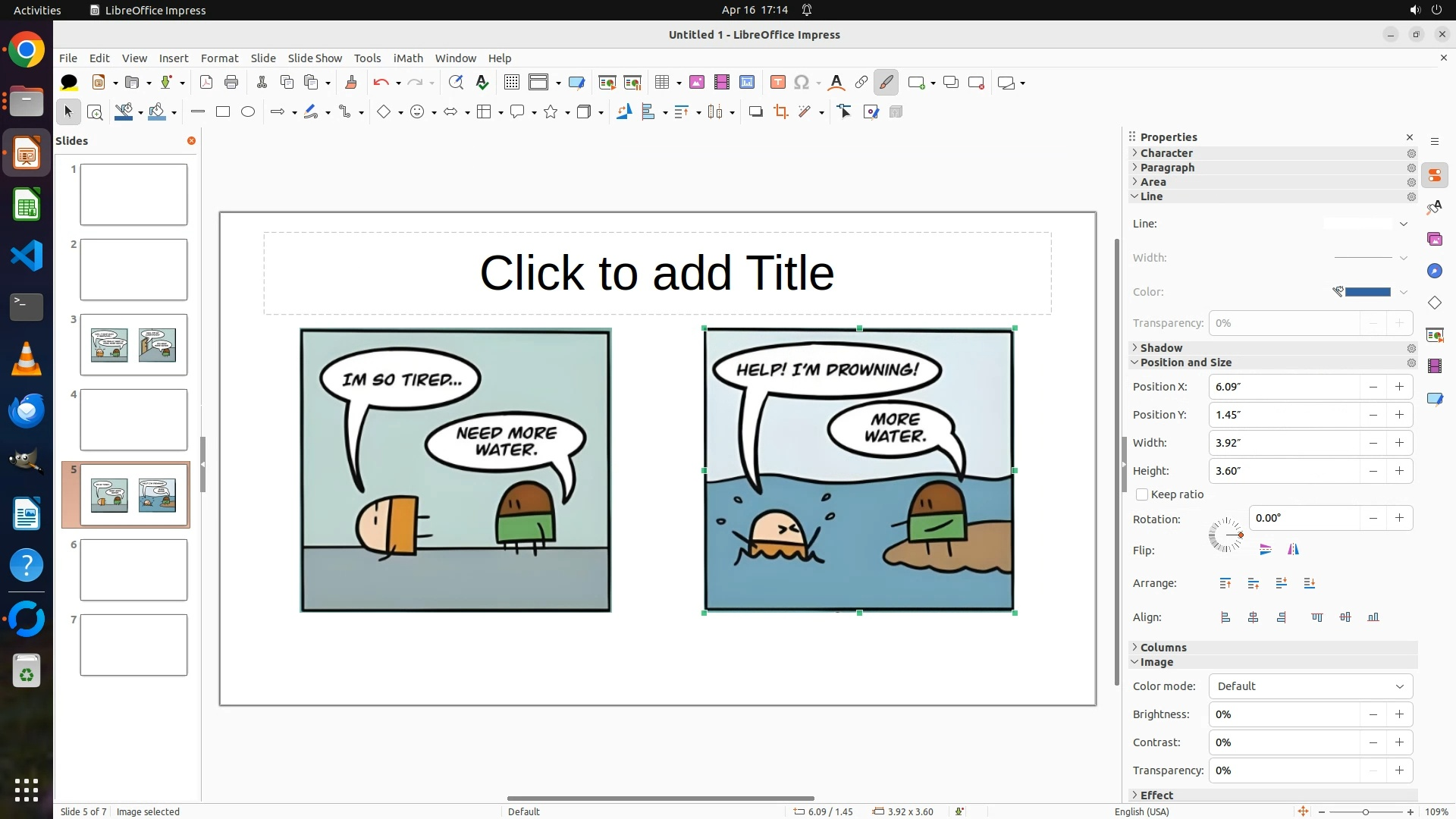Collapse the Position and Size section
The height and width of the screenshot is (819, 1456).
(x=1185, y=362)
